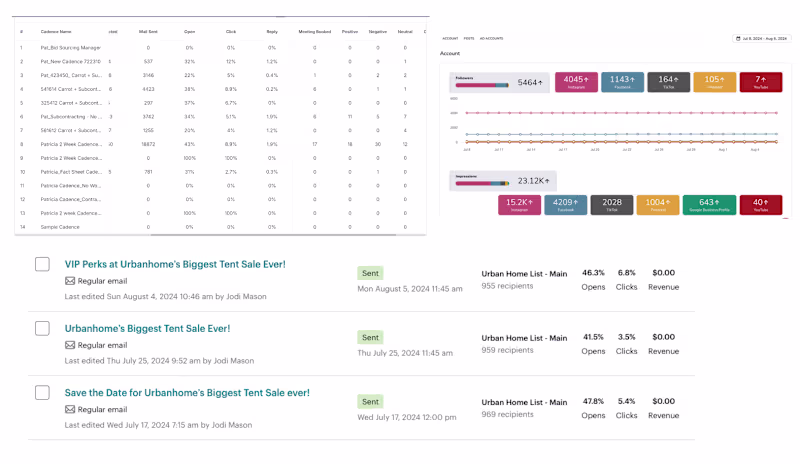Open Save the Date for Urbanhome's campaign link
This screenshot has height=464, width=800.
pos(187,393)
